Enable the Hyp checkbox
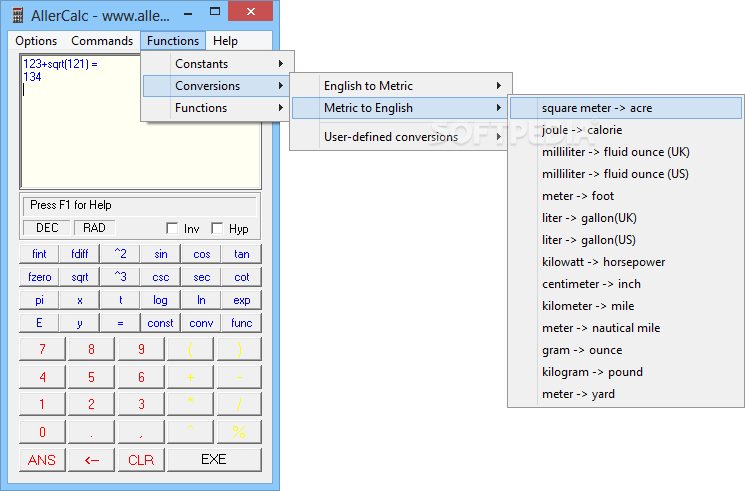 click(x=217, y=229)
